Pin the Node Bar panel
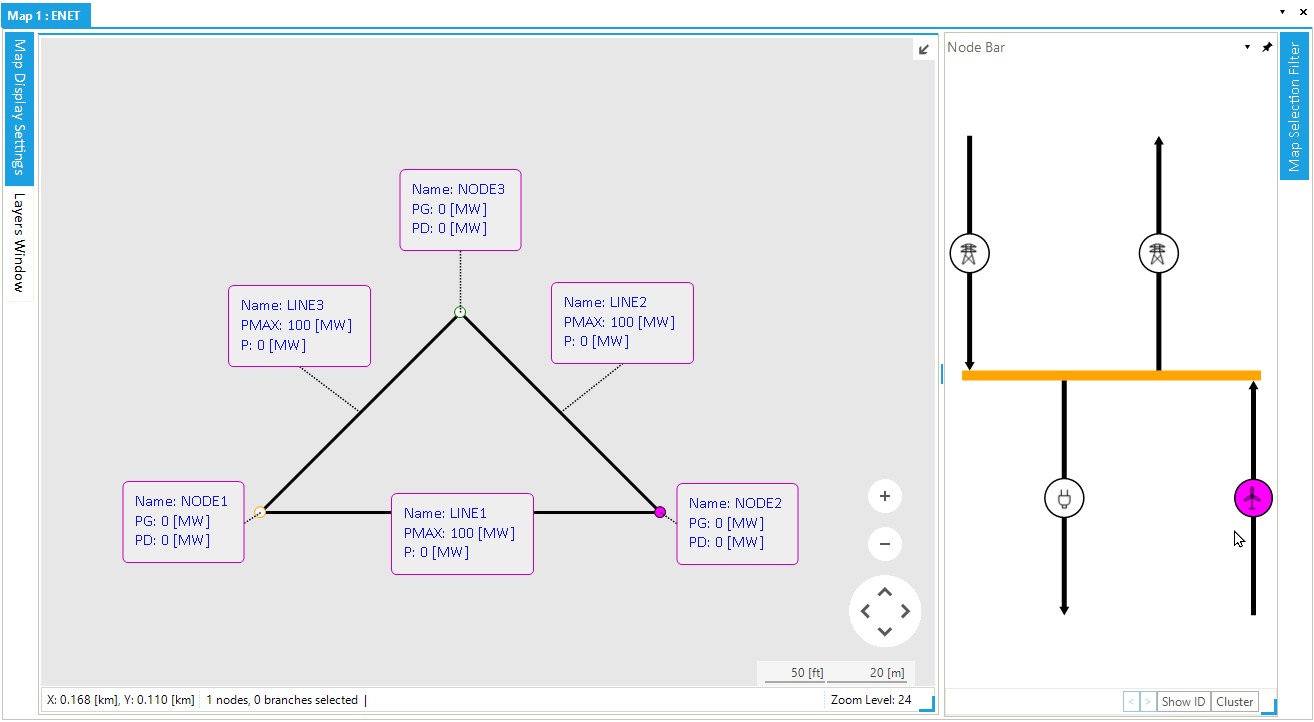The width and height of the screenshot is (1314, 722). [x=1267, y=47]
